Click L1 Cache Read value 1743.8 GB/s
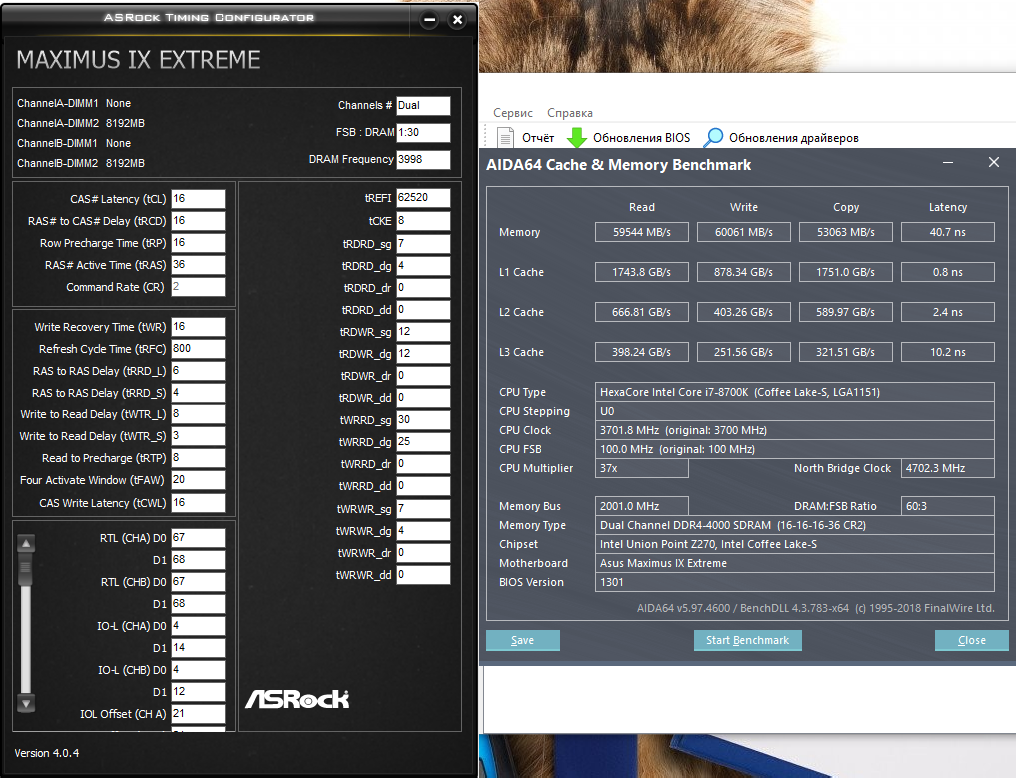 pyautogui.click(x=641, y=272)
